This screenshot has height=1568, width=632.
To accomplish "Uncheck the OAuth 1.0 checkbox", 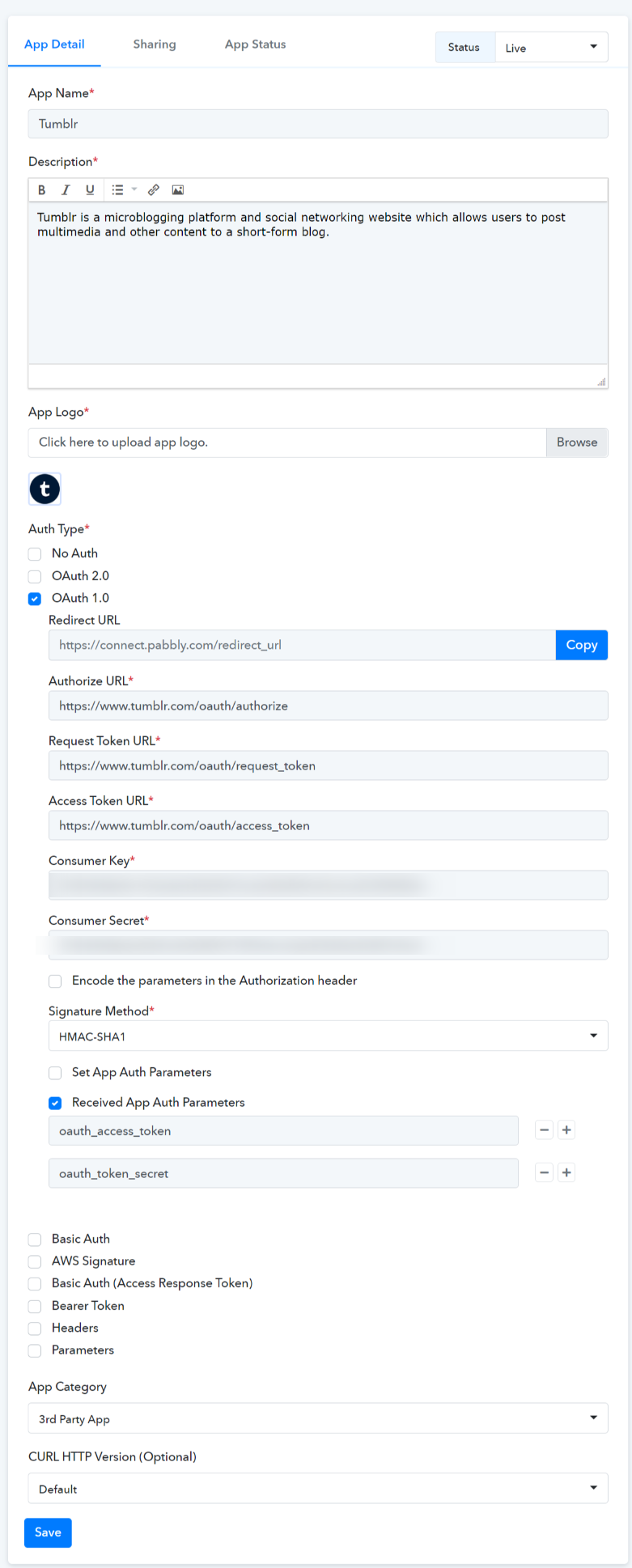I will pyautogui.click(x=35, y=600).
